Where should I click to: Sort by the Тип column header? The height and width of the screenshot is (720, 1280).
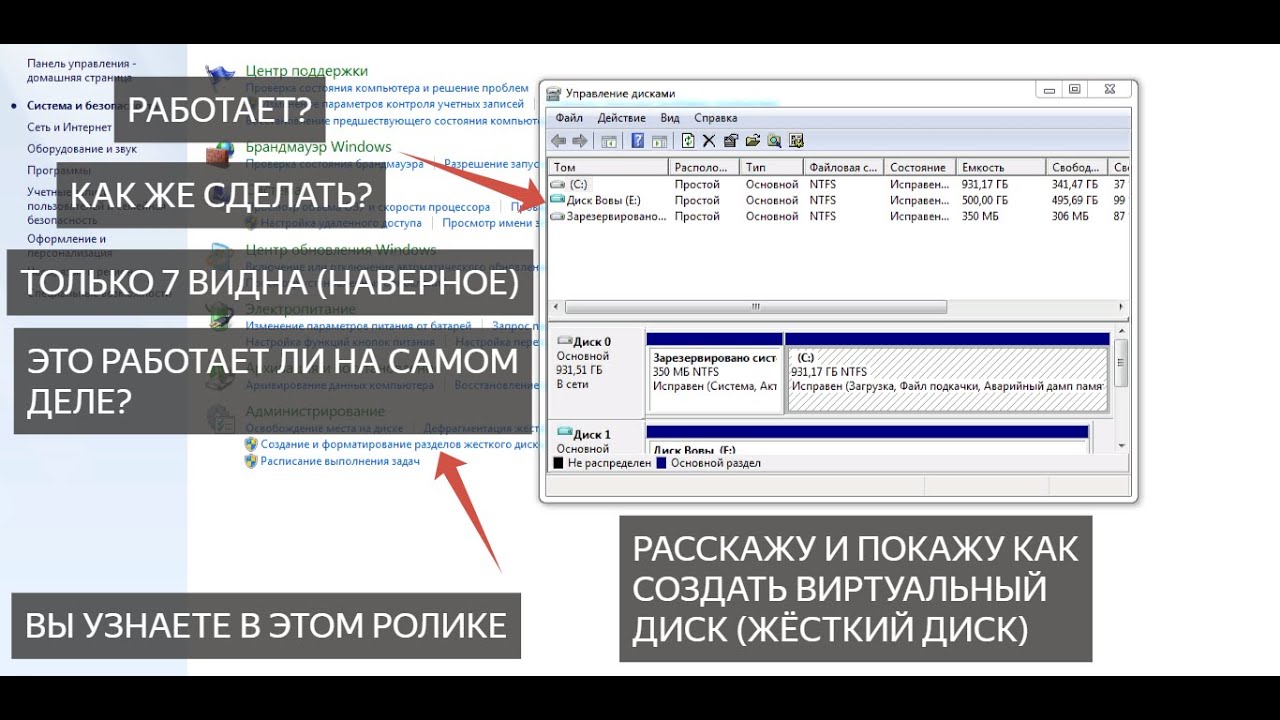(x=771, y=167)
